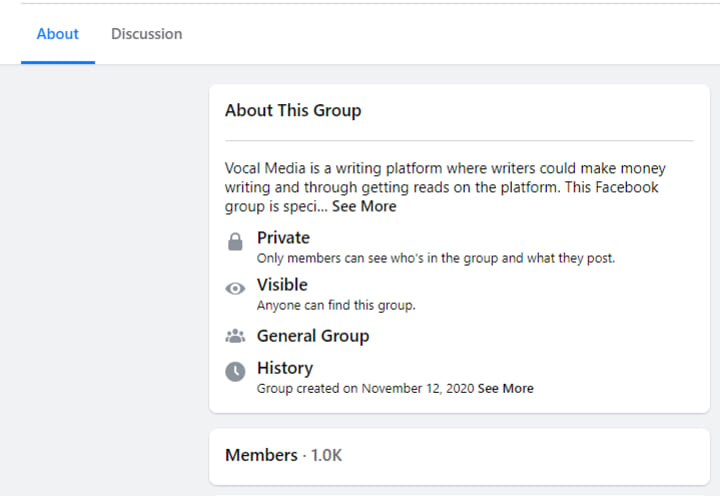Click the Visible eye icon
Image resolution: width=720 pixels, height=496 pixels.
coord(235,289)
